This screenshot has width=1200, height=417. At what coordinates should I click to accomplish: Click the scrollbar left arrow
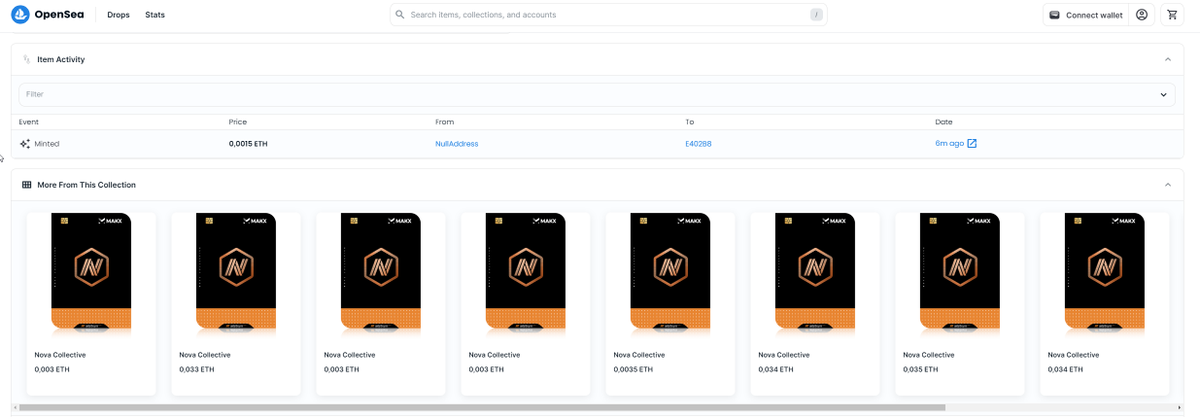point(15,407)
